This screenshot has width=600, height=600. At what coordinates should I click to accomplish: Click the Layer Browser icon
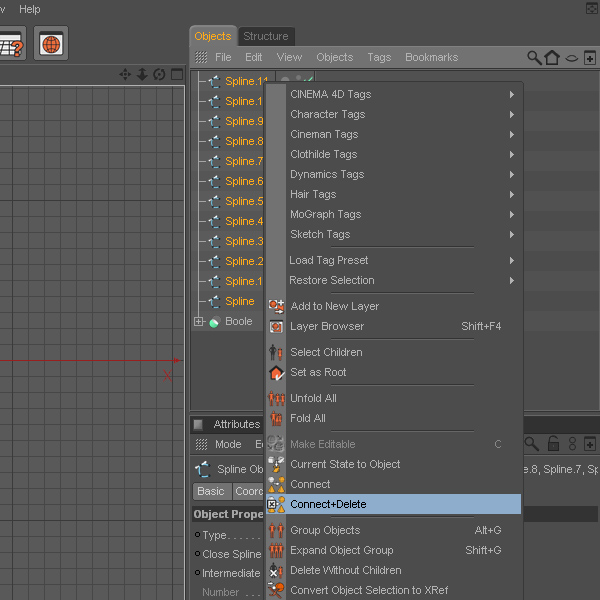(x=276, y=326)
